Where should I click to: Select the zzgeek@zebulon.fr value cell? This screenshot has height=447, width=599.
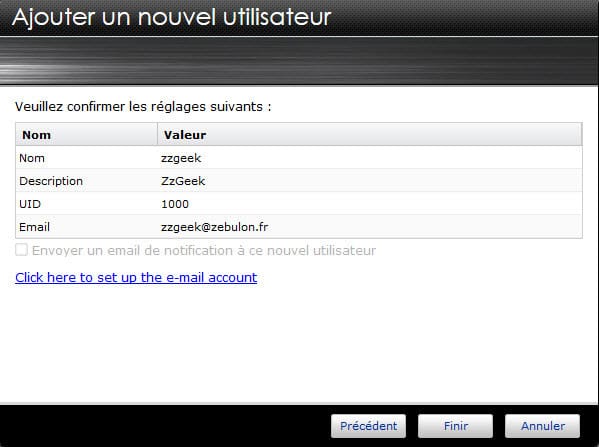click(370, 227)
